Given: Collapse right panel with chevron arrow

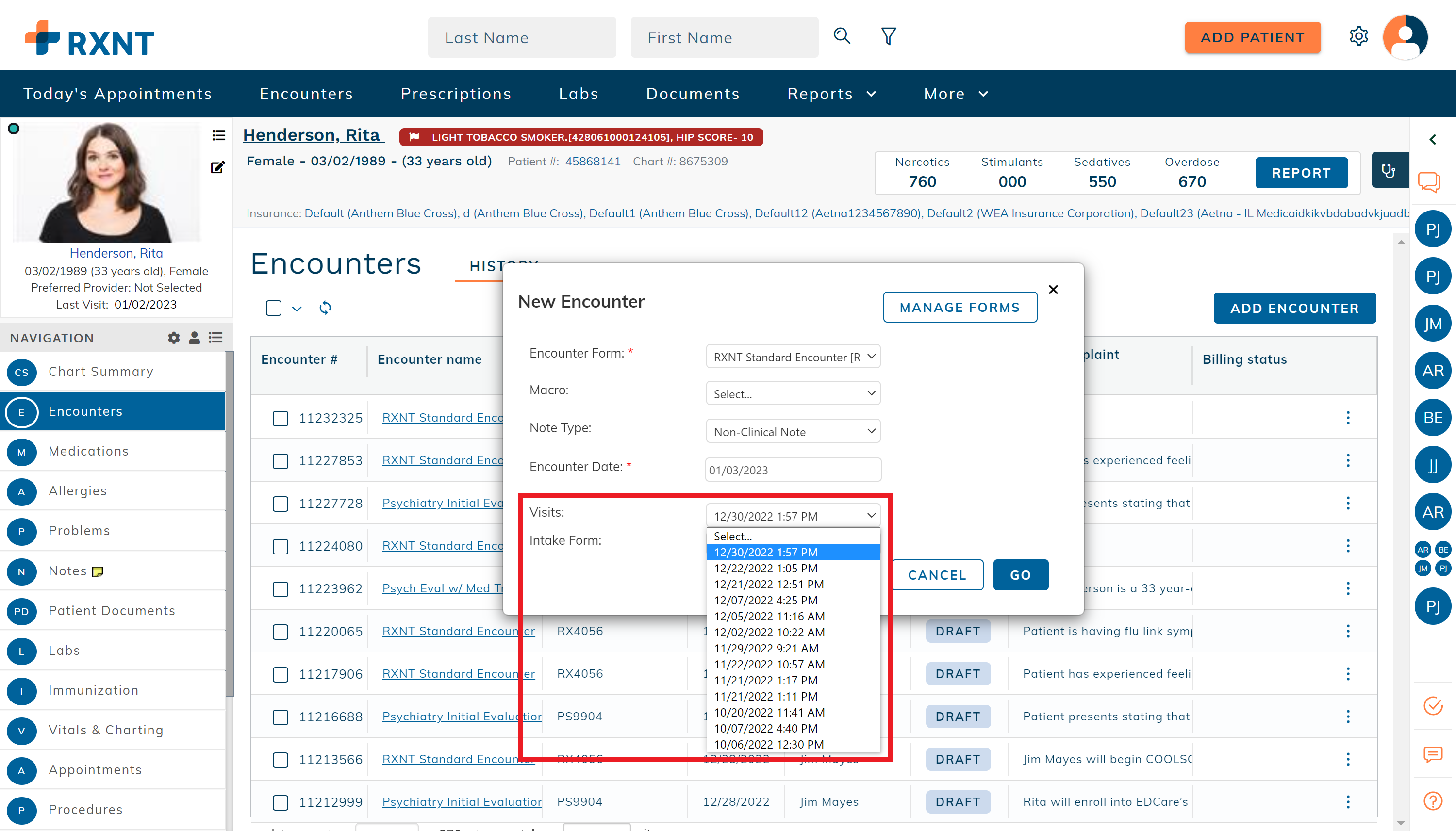Looking at the screenshot, I should coord(1433,140).
